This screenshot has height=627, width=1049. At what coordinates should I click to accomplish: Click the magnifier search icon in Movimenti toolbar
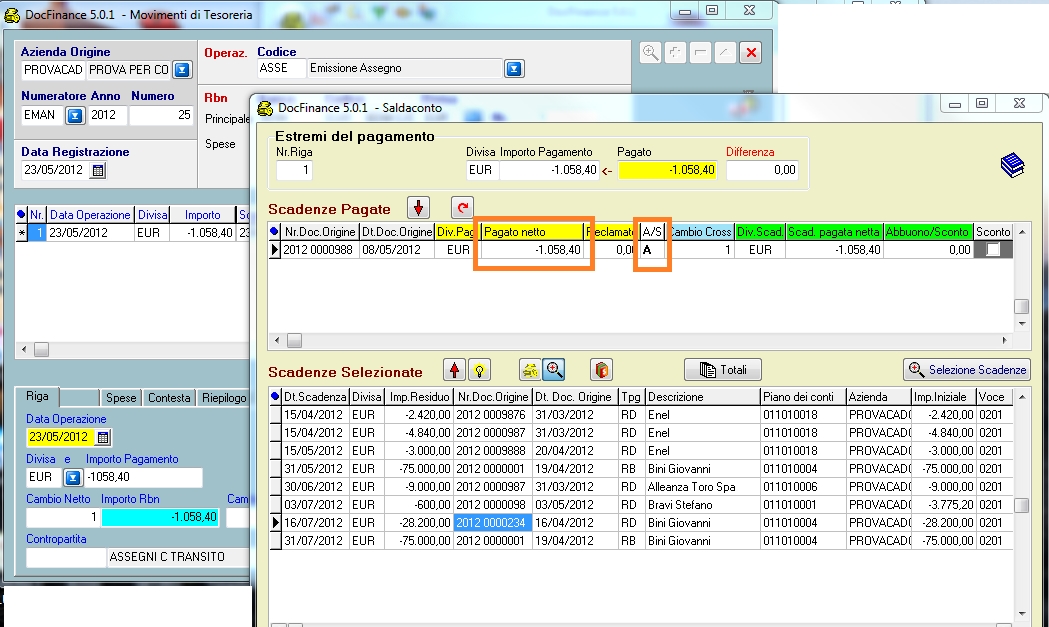click(651, 53)
